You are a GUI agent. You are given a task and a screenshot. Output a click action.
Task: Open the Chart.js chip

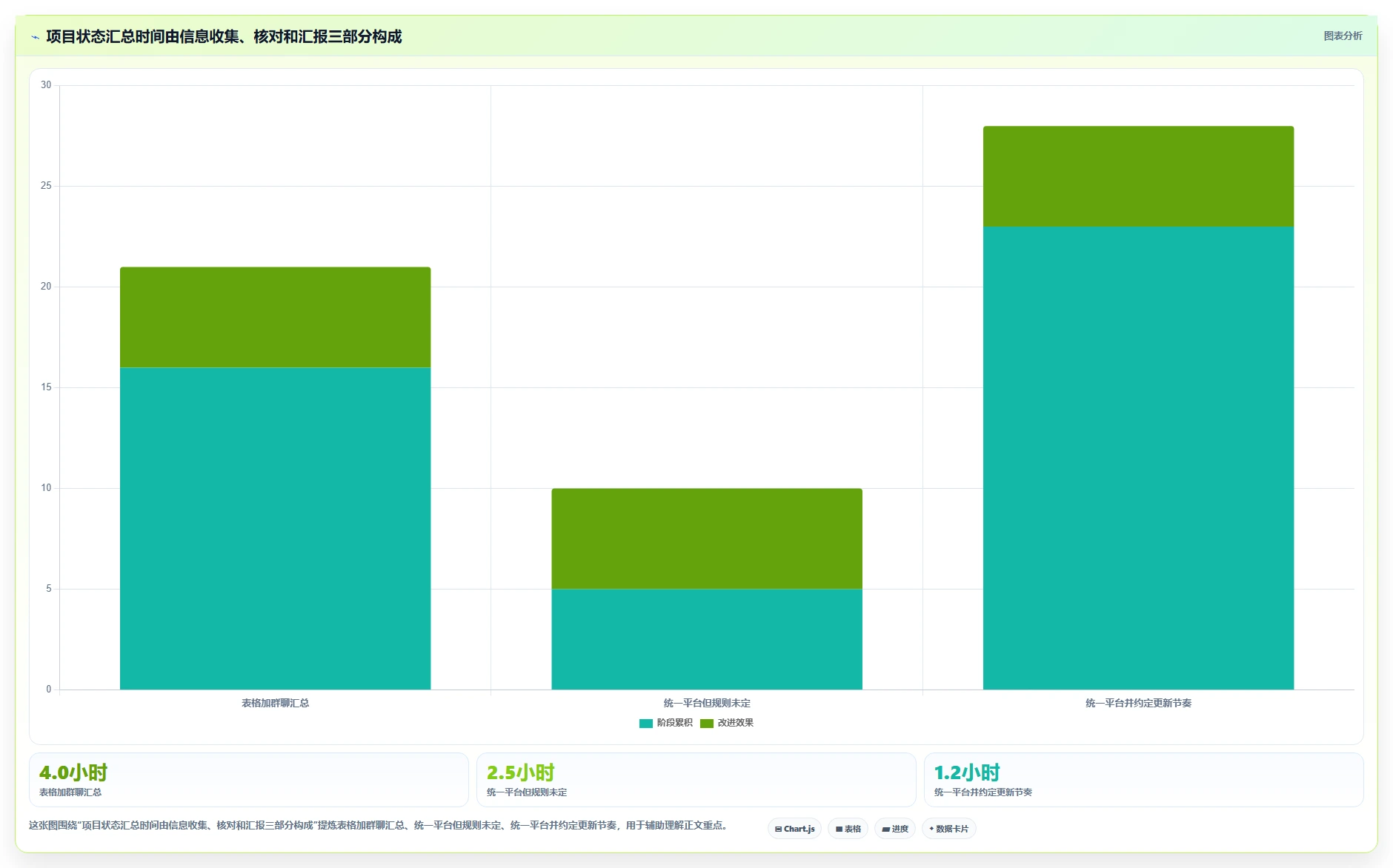tap(794, 829)
